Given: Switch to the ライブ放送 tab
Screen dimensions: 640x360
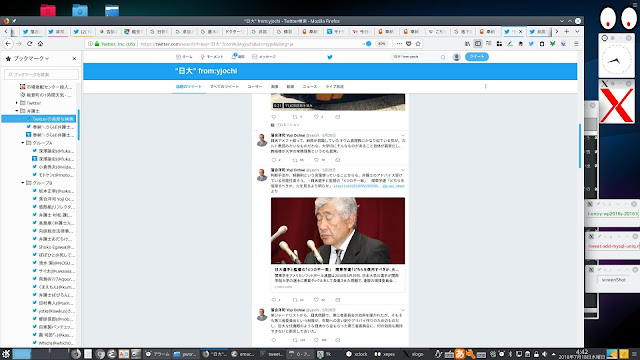Looking at the screenshot, I should click(x=335, y=87).
